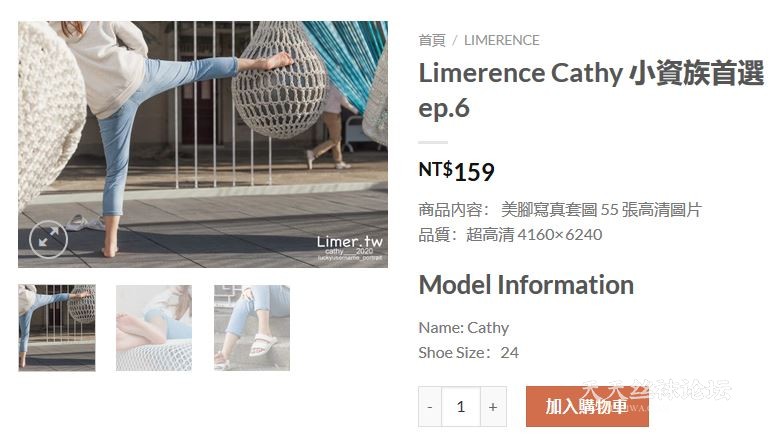Increase quantity with the plus button
Viewport: 771px width, 437px height.
(493, 407)
